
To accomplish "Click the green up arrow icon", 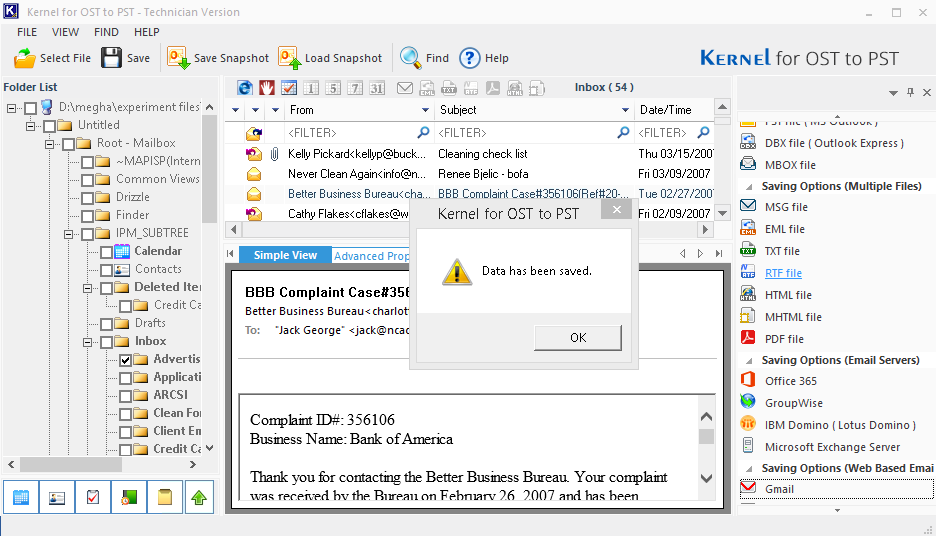I will click(199, 497).
